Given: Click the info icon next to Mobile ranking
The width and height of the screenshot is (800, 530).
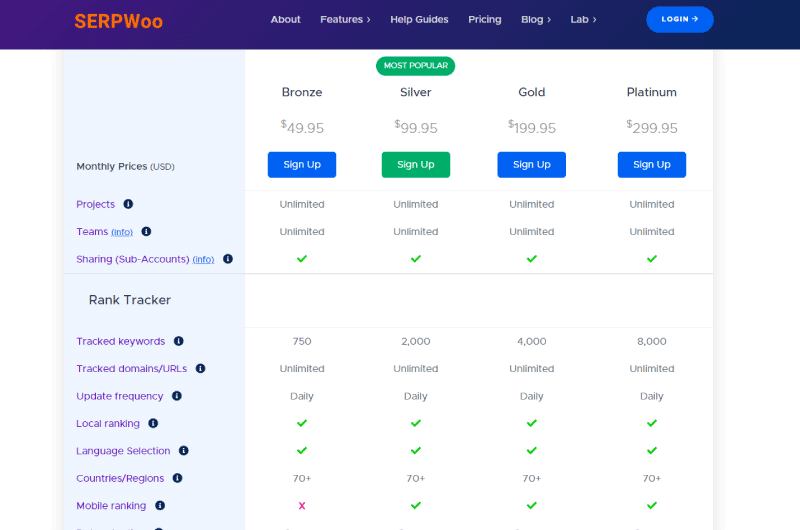Looking at the screenshot, I should click(x=160, y=506).
